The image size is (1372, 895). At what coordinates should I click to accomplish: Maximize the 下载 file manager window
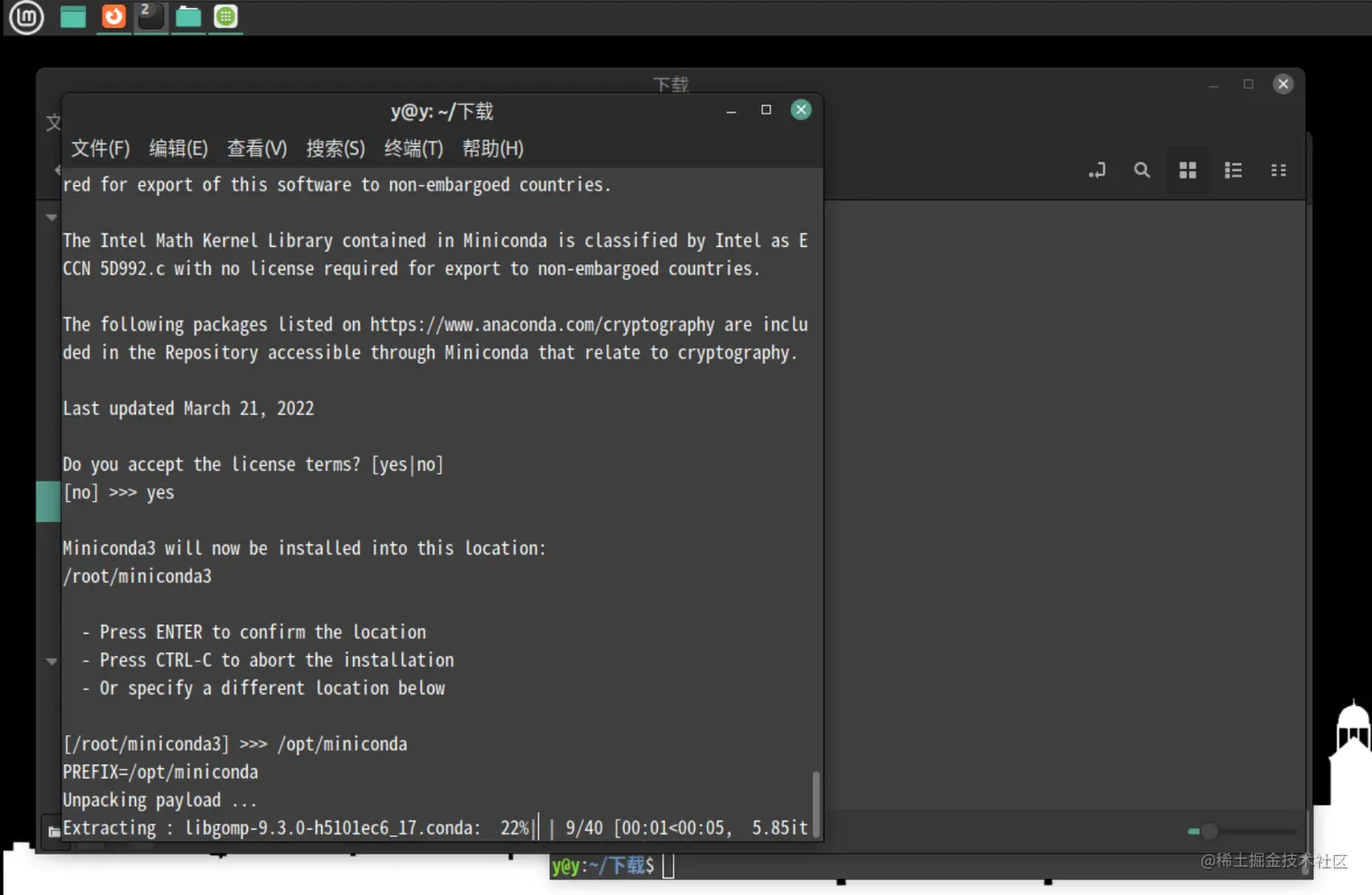click(1249, 84)
